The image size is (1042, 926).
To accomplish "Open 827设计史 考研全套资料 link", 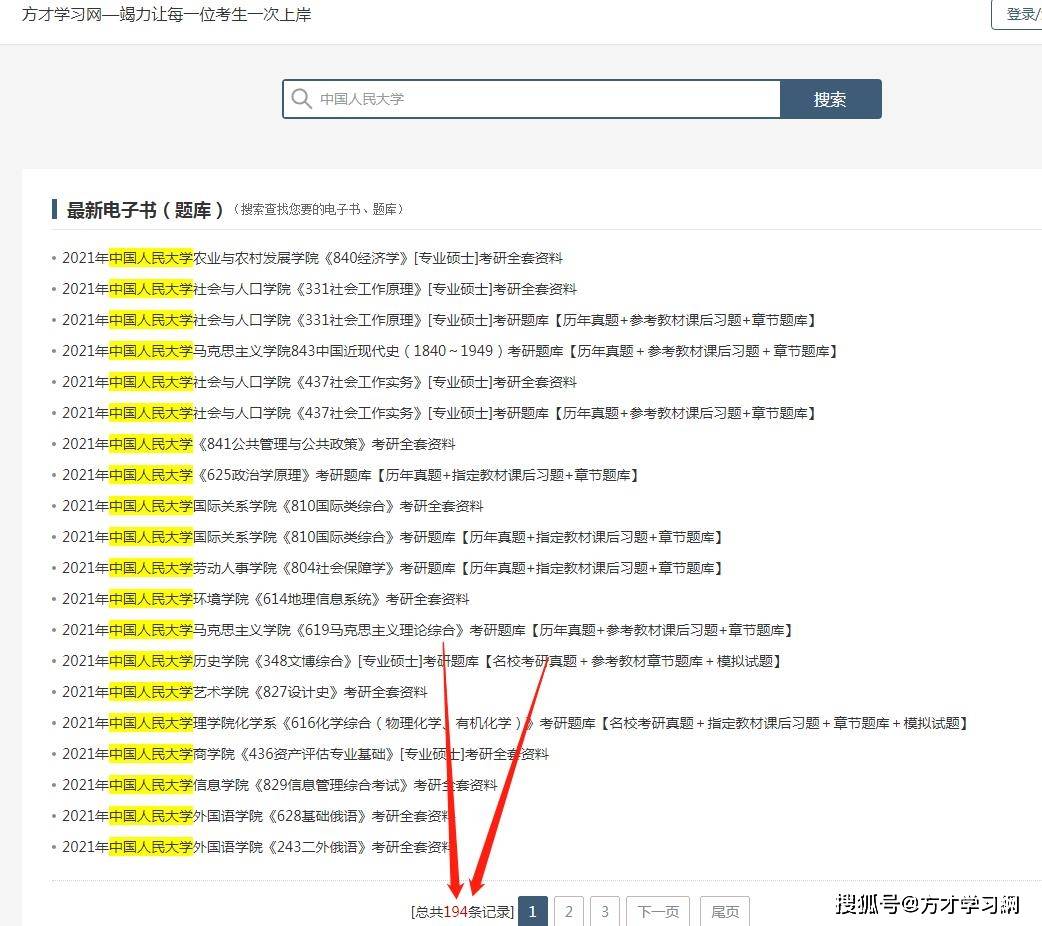I will [245, 692].
